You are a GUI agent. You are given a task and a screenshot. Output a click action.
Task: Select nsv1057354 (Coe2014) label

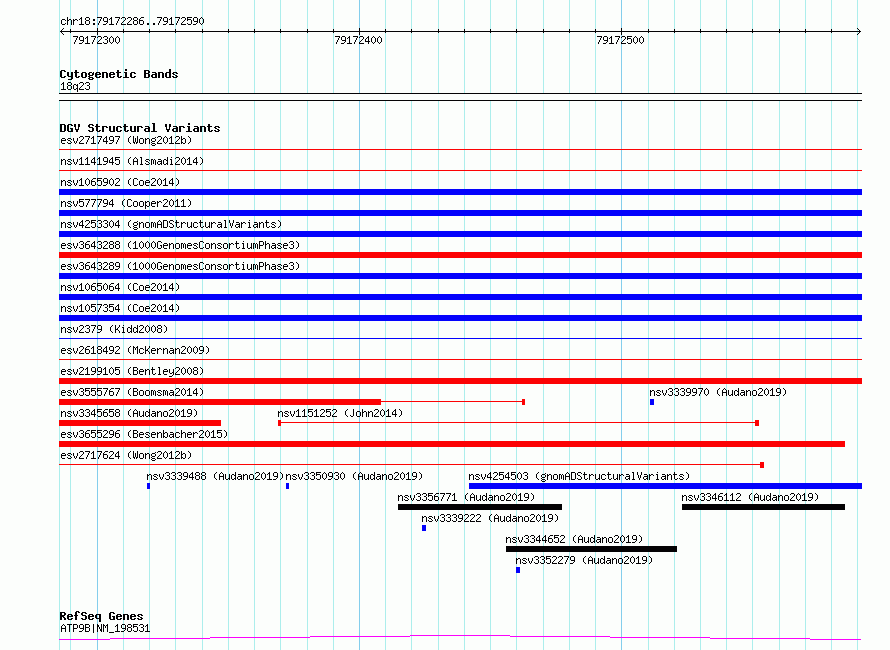(120, 308)
